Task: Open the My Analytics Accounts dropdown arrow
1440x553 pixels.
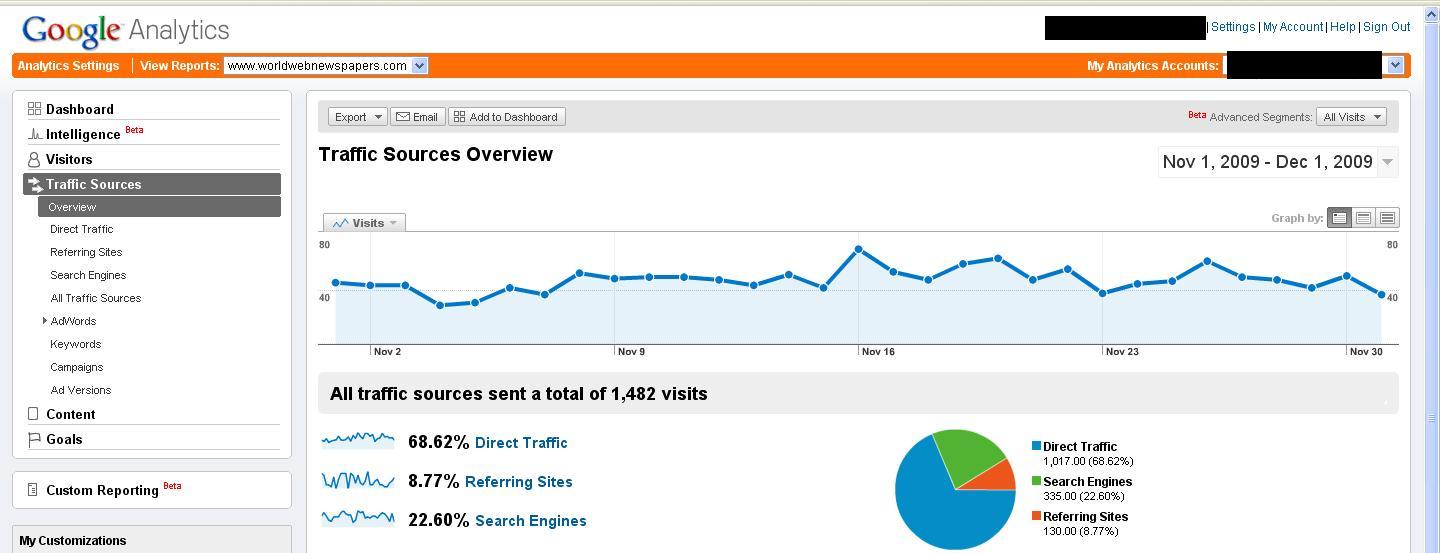Action: point(1395,65)
